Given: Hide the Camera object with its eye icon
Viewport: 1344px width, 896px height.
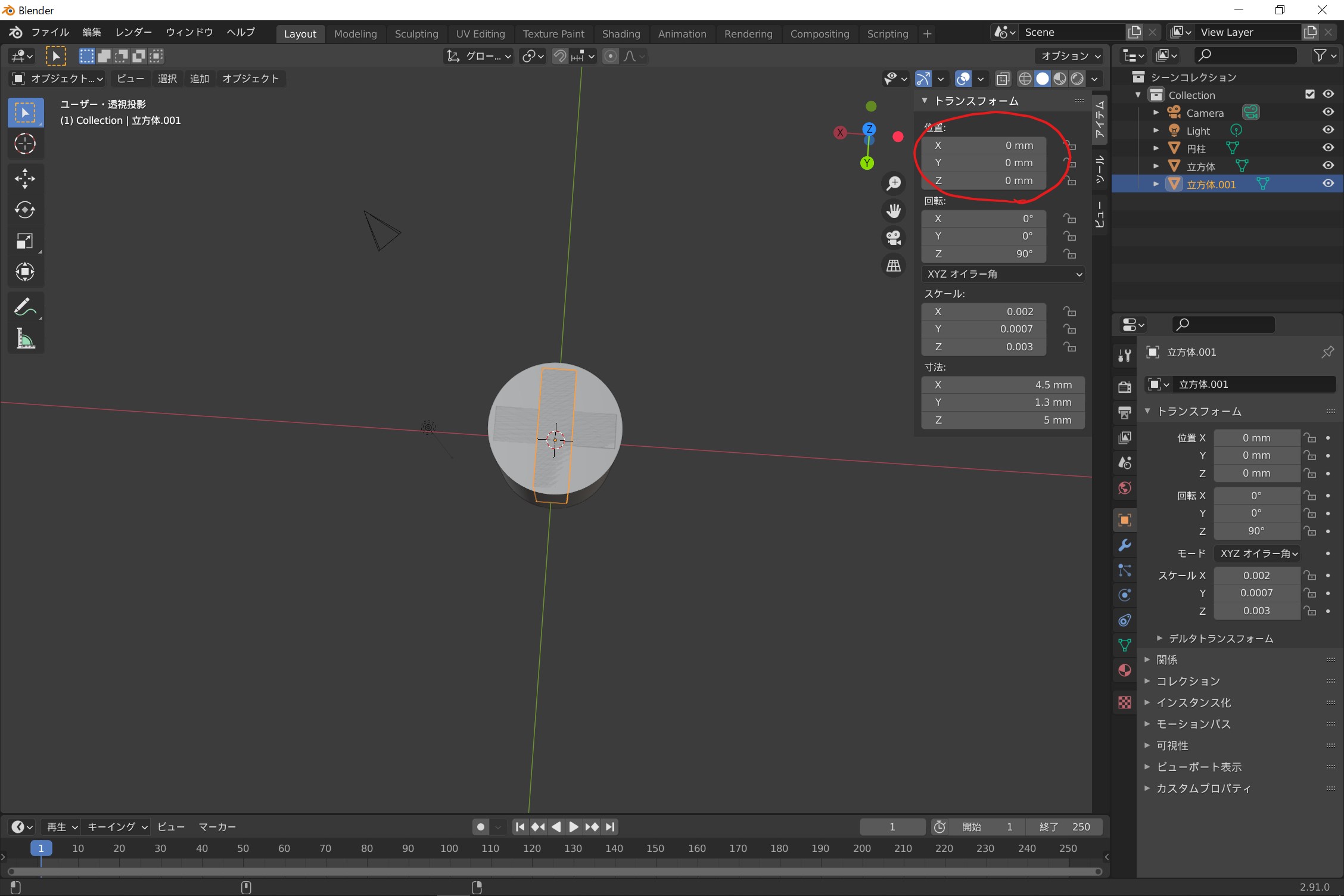Looking at the screenshot, I should pyautogui.click(x=1329, y=112).
